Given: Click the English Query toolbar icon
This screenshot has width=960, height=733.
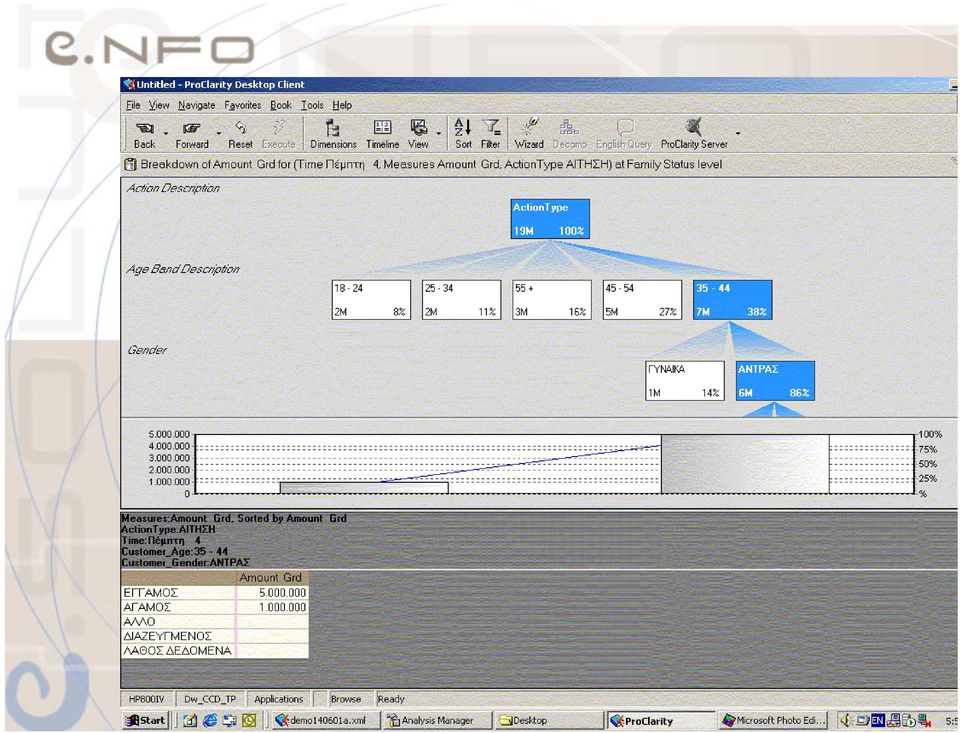Looking at the screenshot, I should [624, 134].
